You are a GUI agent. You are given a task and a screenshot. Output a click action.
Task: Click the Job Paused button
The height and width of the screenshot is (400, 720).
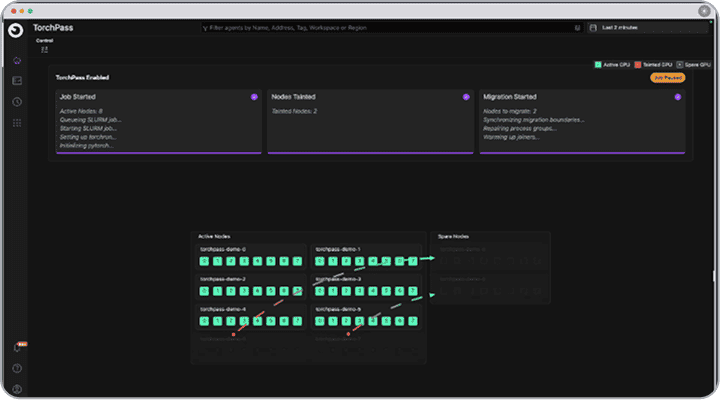(x=667, y=77)
